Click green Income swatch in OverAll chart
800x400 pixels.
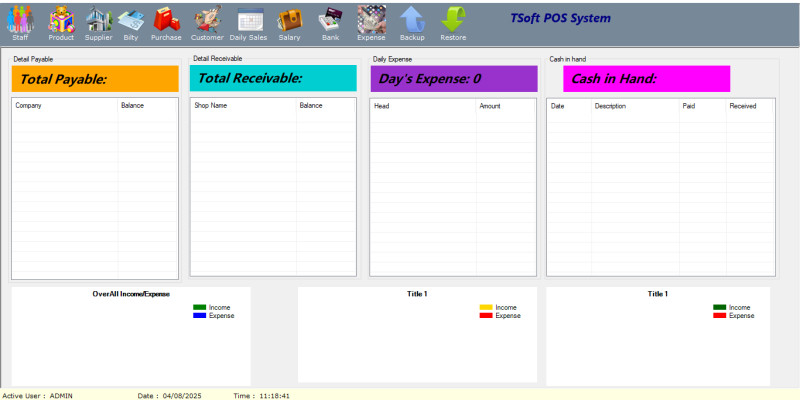[x=199, y=307]
